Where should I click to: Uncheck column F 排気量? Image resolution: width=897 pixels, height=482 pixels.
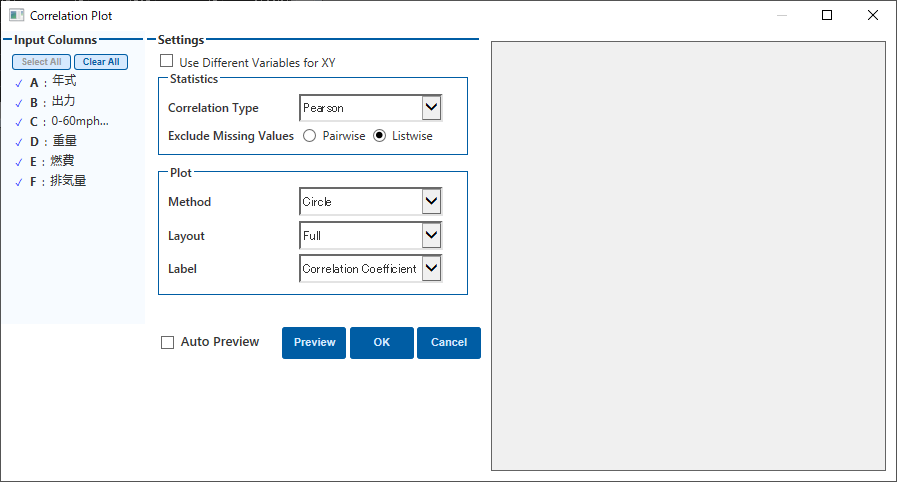click(x=19, y=182)
